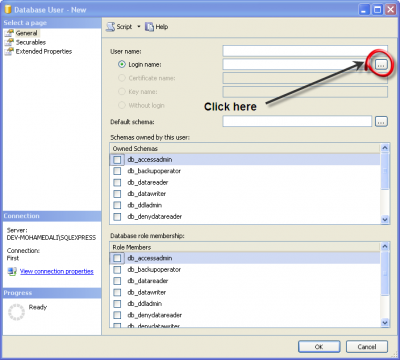Click the connection properties icon
The image size is (400, 360).
pos(12,271)
